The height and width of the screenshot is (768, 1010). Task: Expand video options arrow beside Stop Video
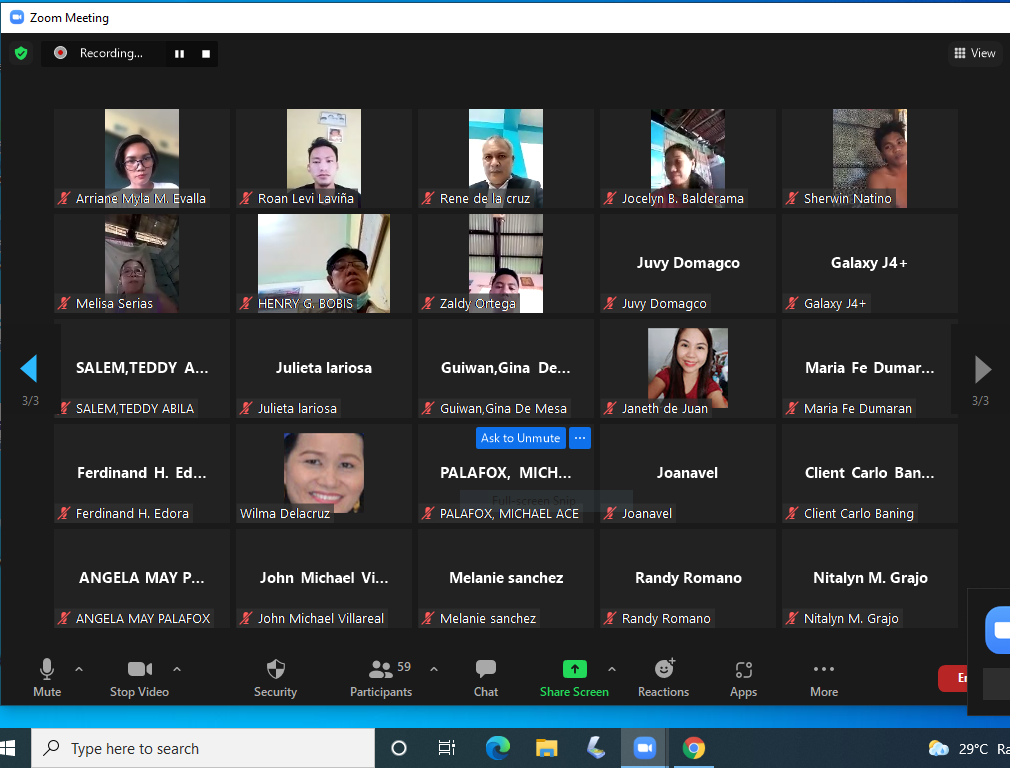[x=177, y=669]
